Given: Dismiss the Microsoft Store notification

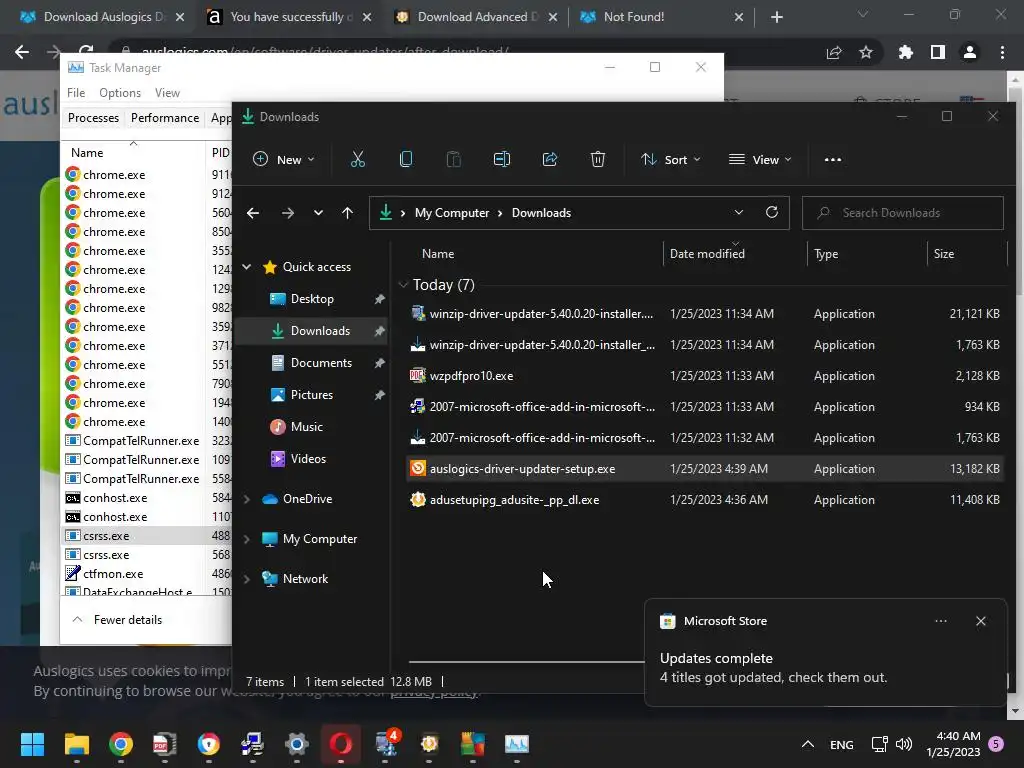Looking at the screenshot, I should (980, 621).
